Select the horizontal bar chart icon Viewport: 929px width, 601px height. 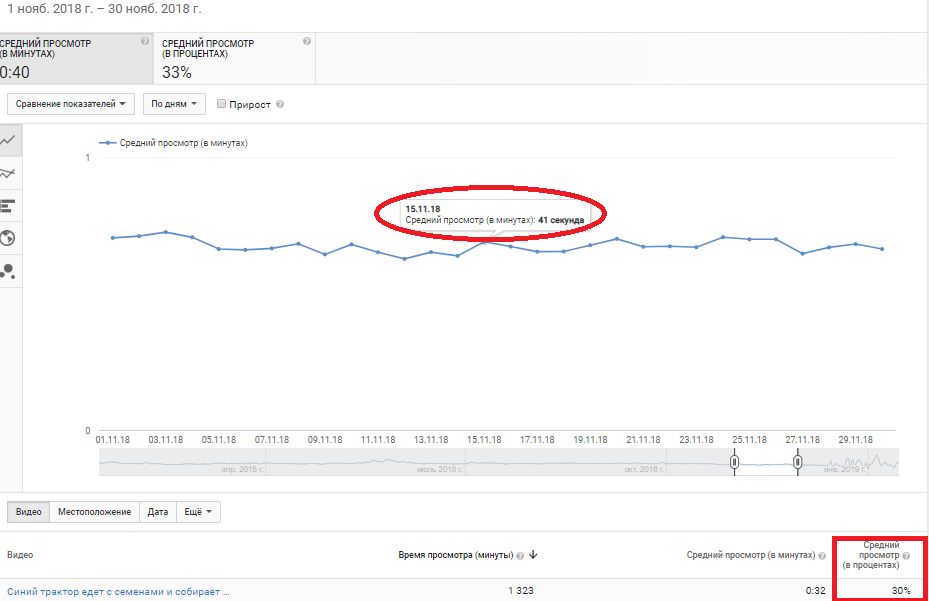click(8, 206)
